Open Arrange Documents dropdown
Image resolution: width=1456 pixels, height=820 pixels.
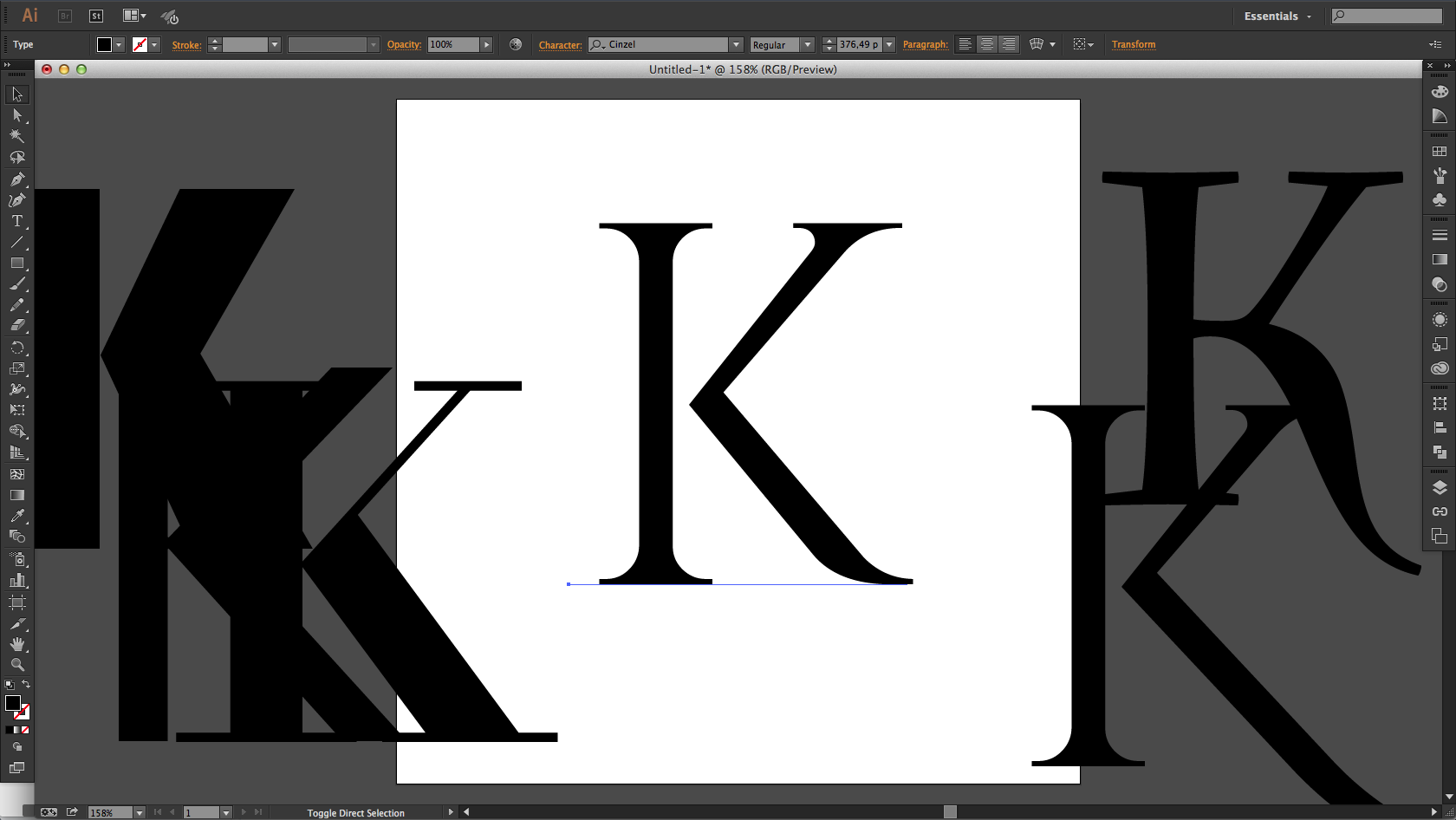click(134, 16)
